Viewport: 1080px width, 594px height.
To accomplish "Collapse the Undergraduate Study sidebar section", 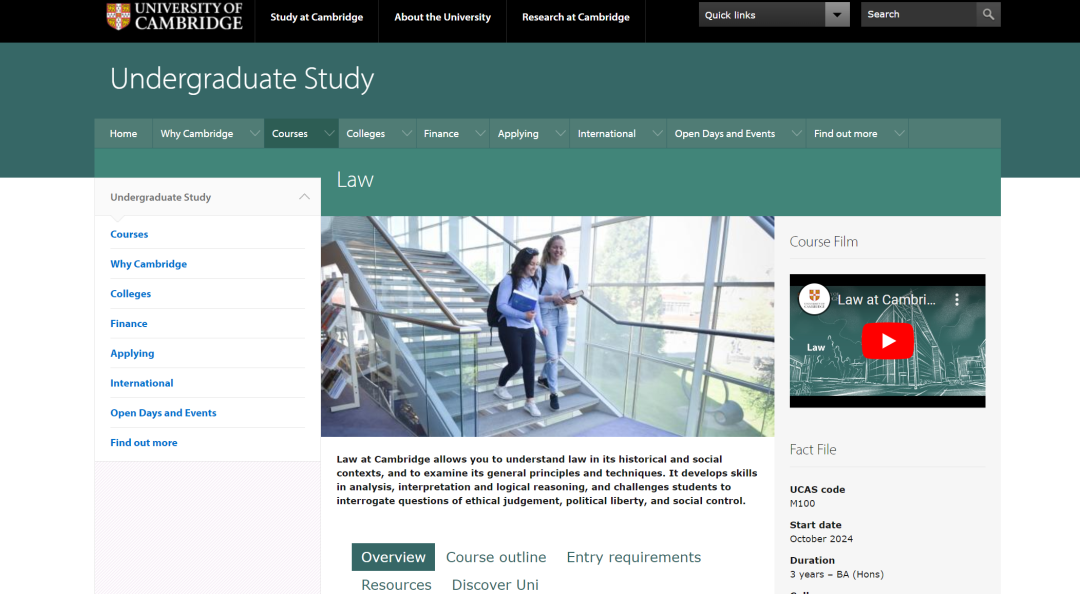I will (304, 197).
